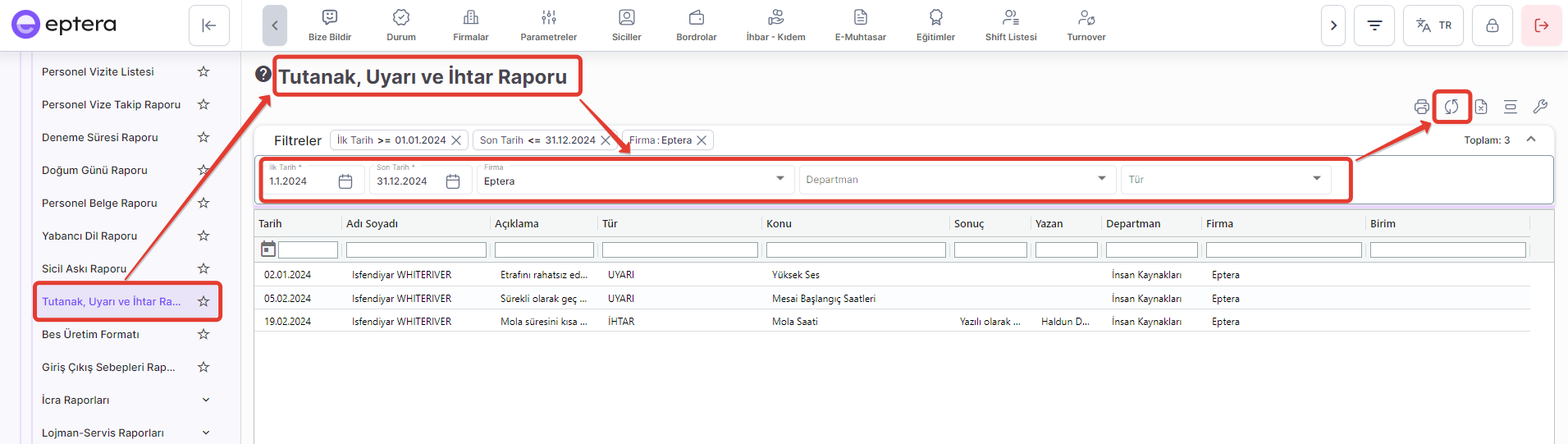Click the print report icon
Screen dimensions: 1568x444
coord(1421,107)
